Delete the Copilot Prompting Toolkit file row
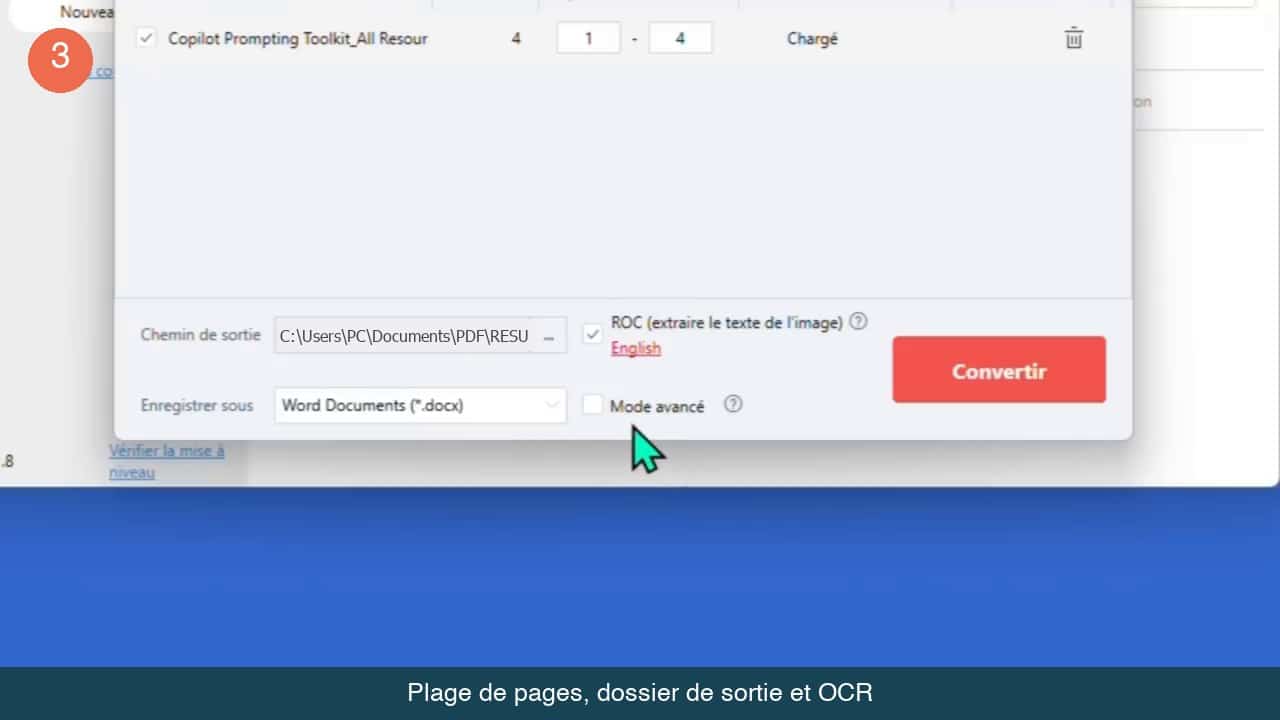Screen dimensions: 1280x720 1073,39
